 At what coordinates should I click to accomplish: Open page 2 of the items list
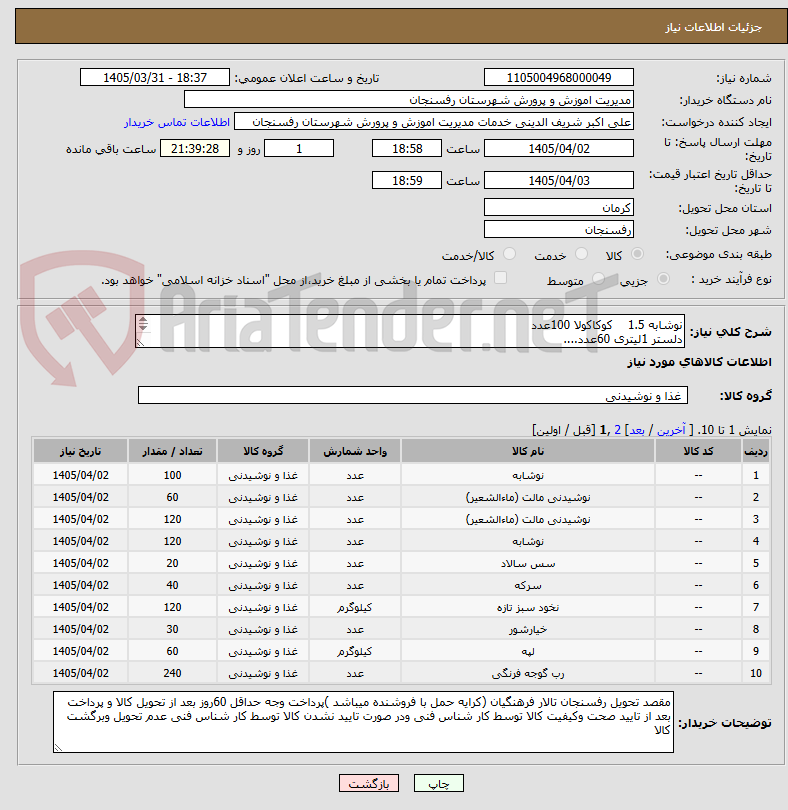[x=617, y=430]
